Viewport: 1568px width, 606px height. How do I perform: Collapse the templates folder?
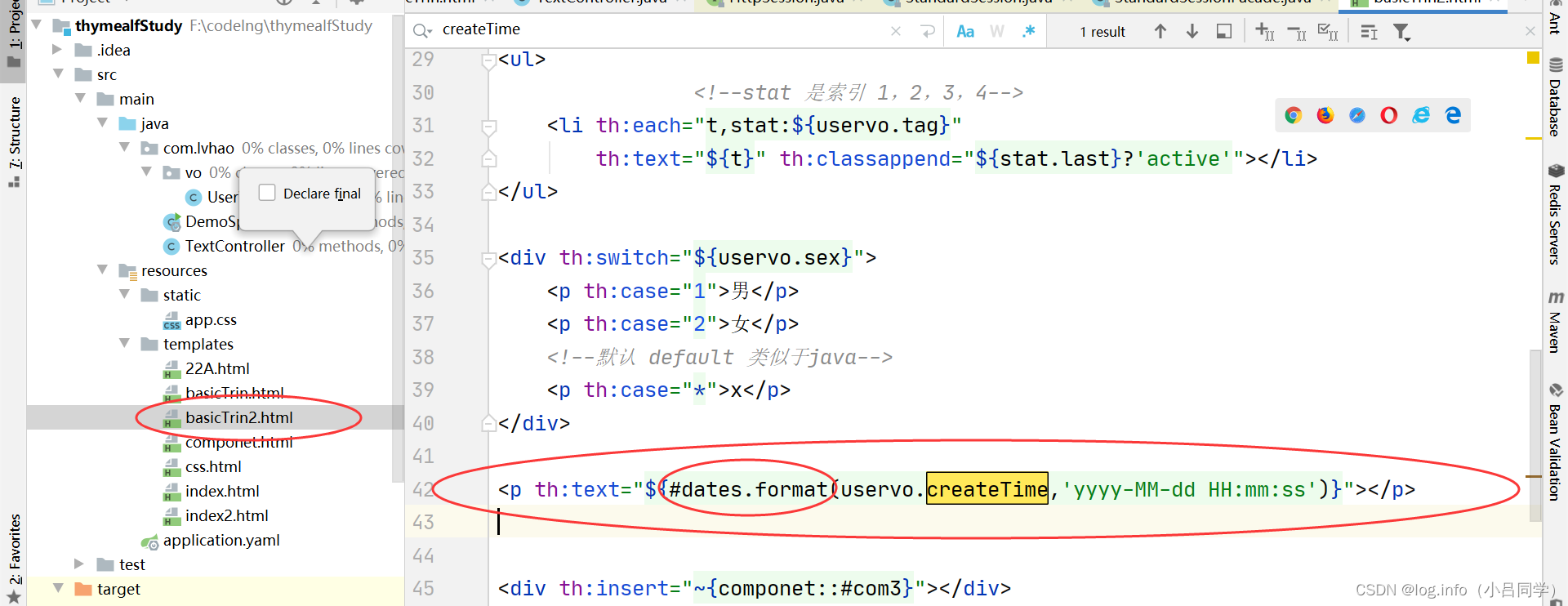pos(124,344)
